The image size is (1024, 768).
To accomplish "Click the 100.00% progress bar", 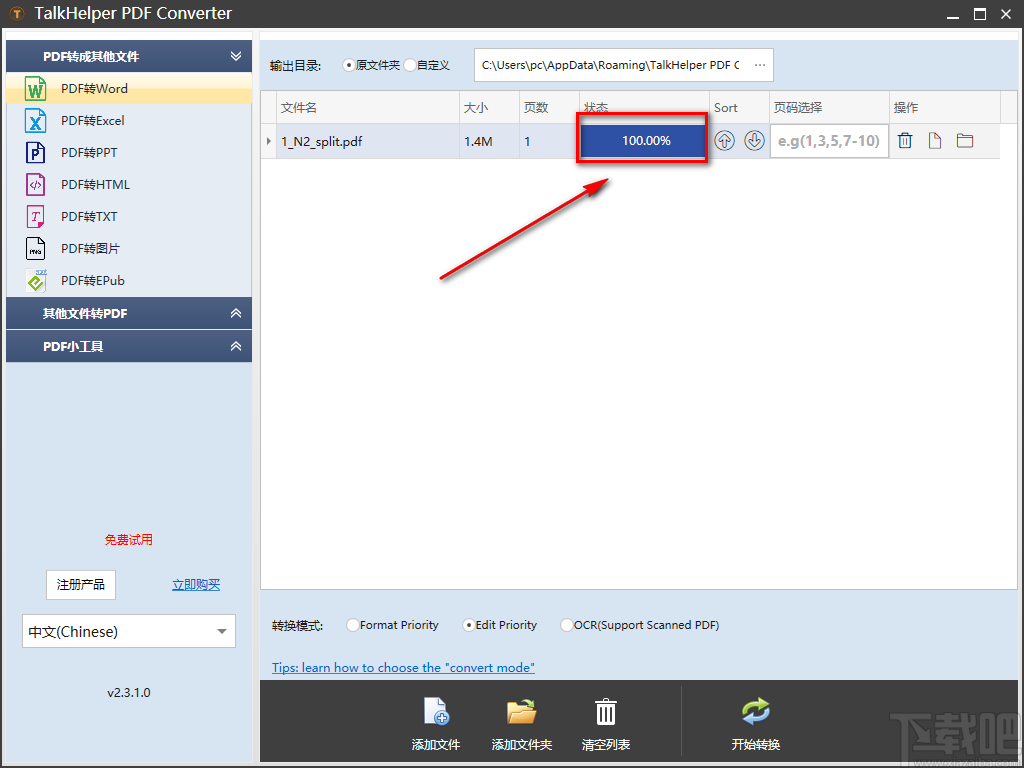I will [x=642, y=140].
